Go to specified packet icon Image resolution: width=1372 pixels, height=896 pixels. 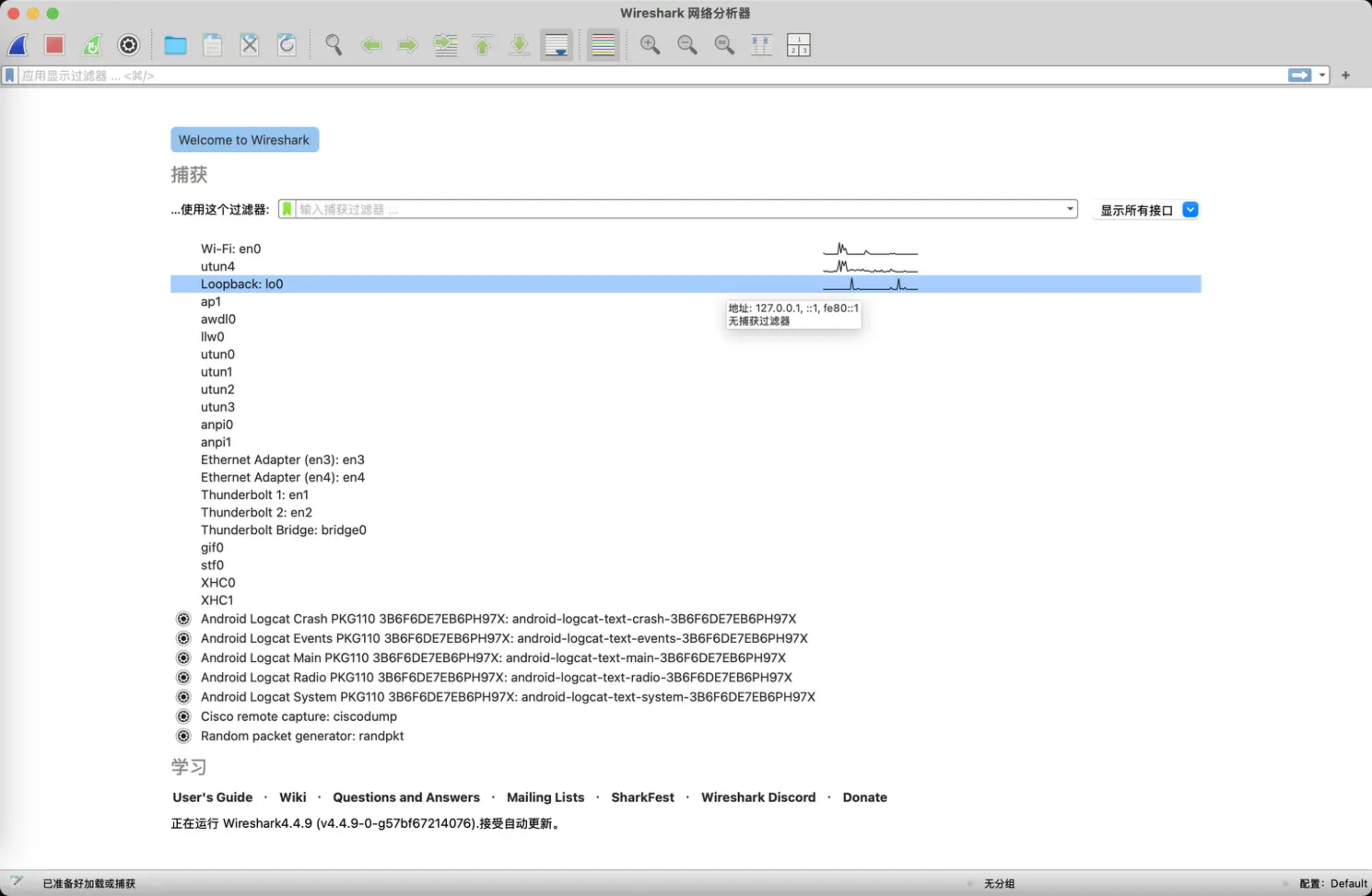(x=445, y=45)
